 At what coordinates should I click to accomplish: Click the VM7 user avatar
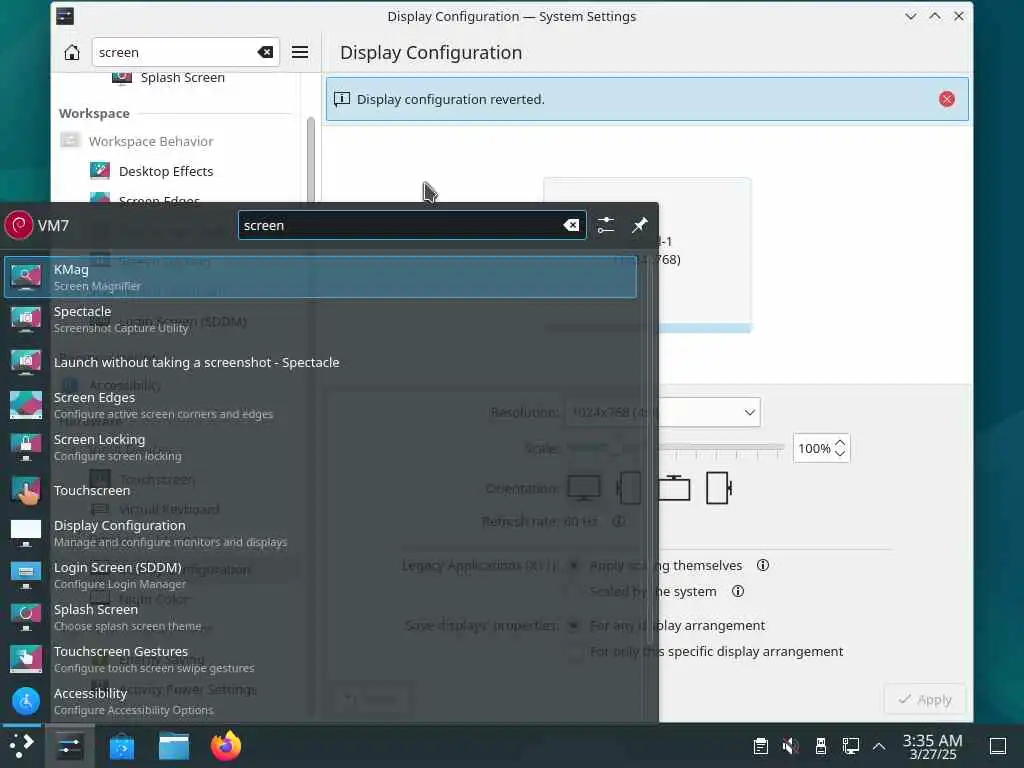pos(19,225)
